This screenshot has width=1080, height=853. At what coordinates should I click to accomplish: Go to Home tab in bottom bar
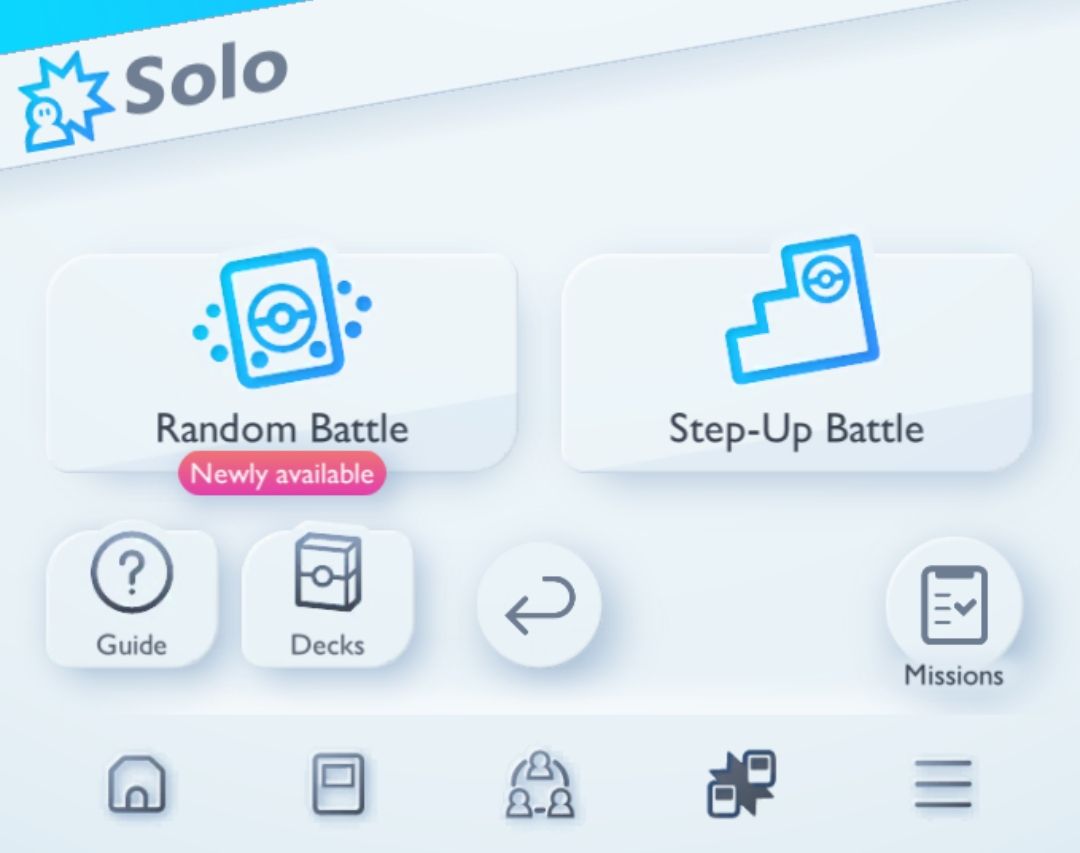point(137,783)
